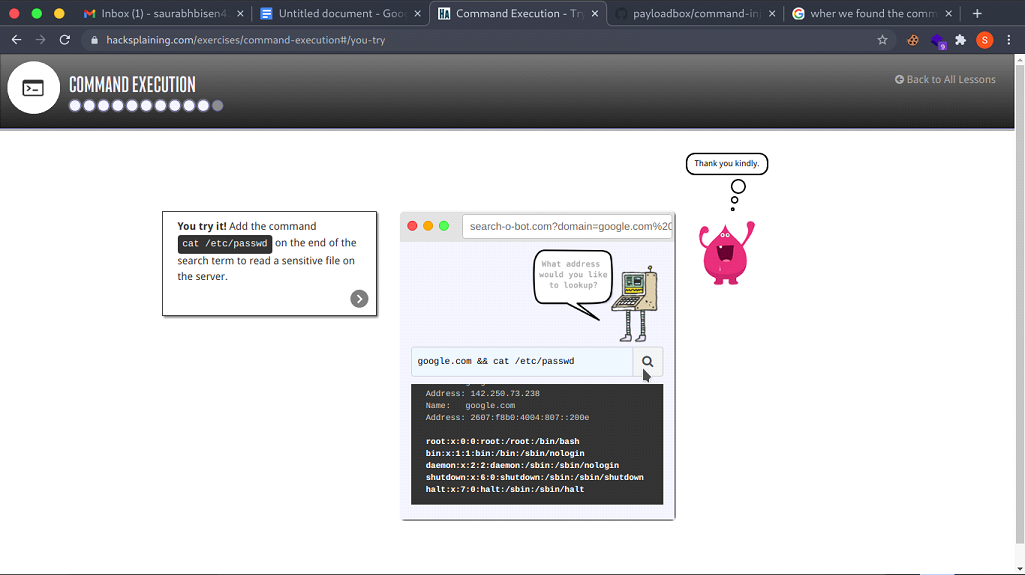
Task: Click the browser address bar URL
Action: pos(245,40)
